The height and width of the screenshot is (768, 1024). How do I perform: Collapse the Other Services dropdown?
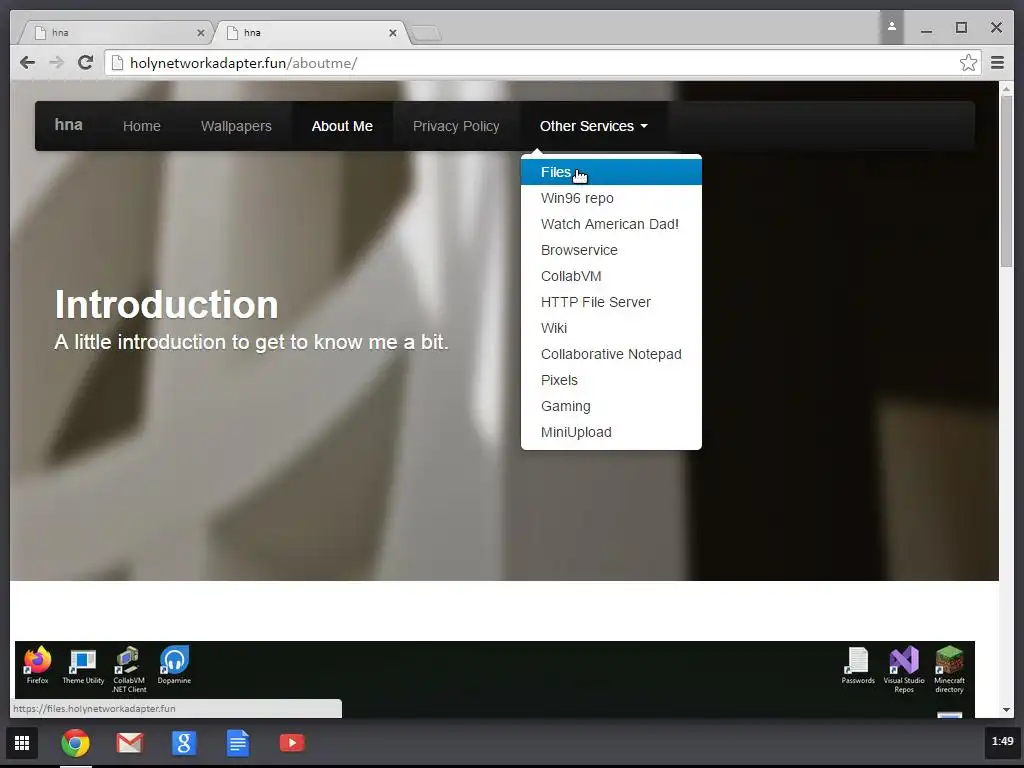pos(594,126)
